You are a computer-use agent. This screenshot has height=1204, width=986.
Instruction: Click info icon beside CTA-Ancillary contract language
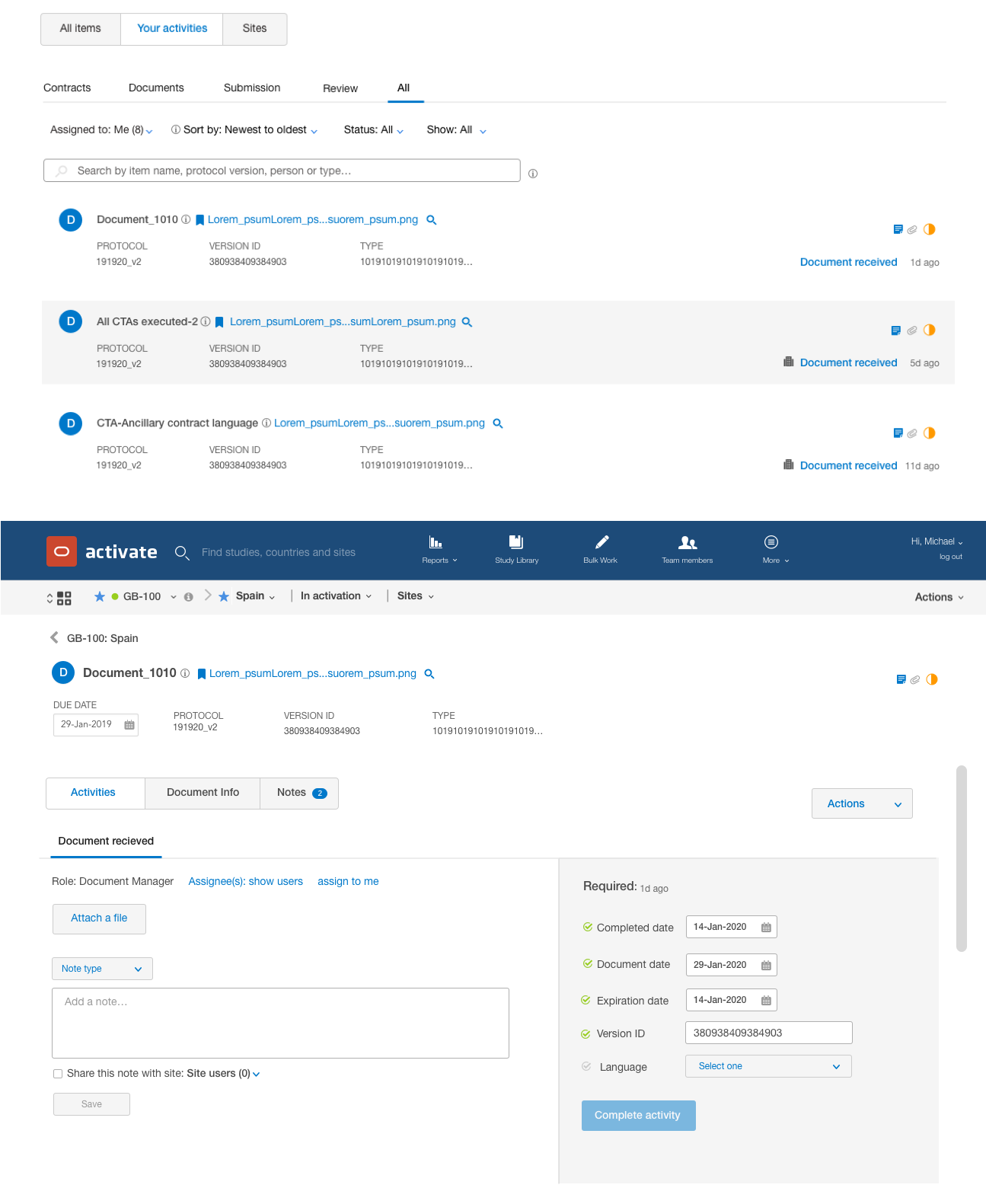(x=266, y=423)
